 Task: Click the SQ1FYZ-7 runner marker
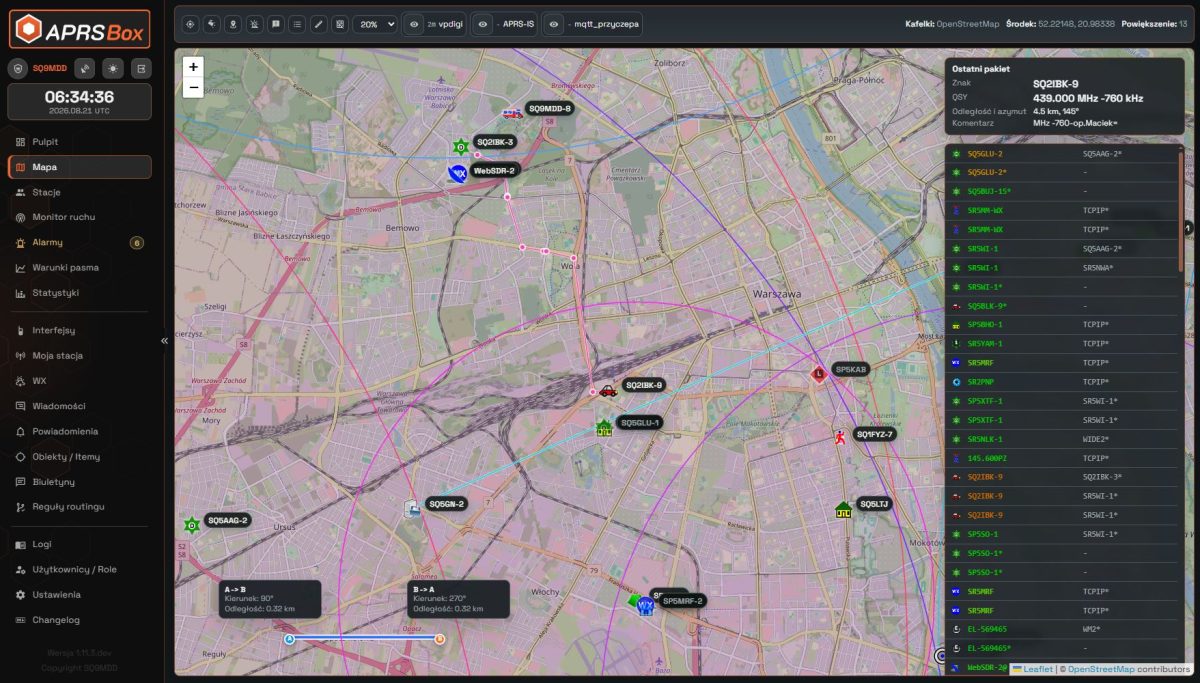841,437
